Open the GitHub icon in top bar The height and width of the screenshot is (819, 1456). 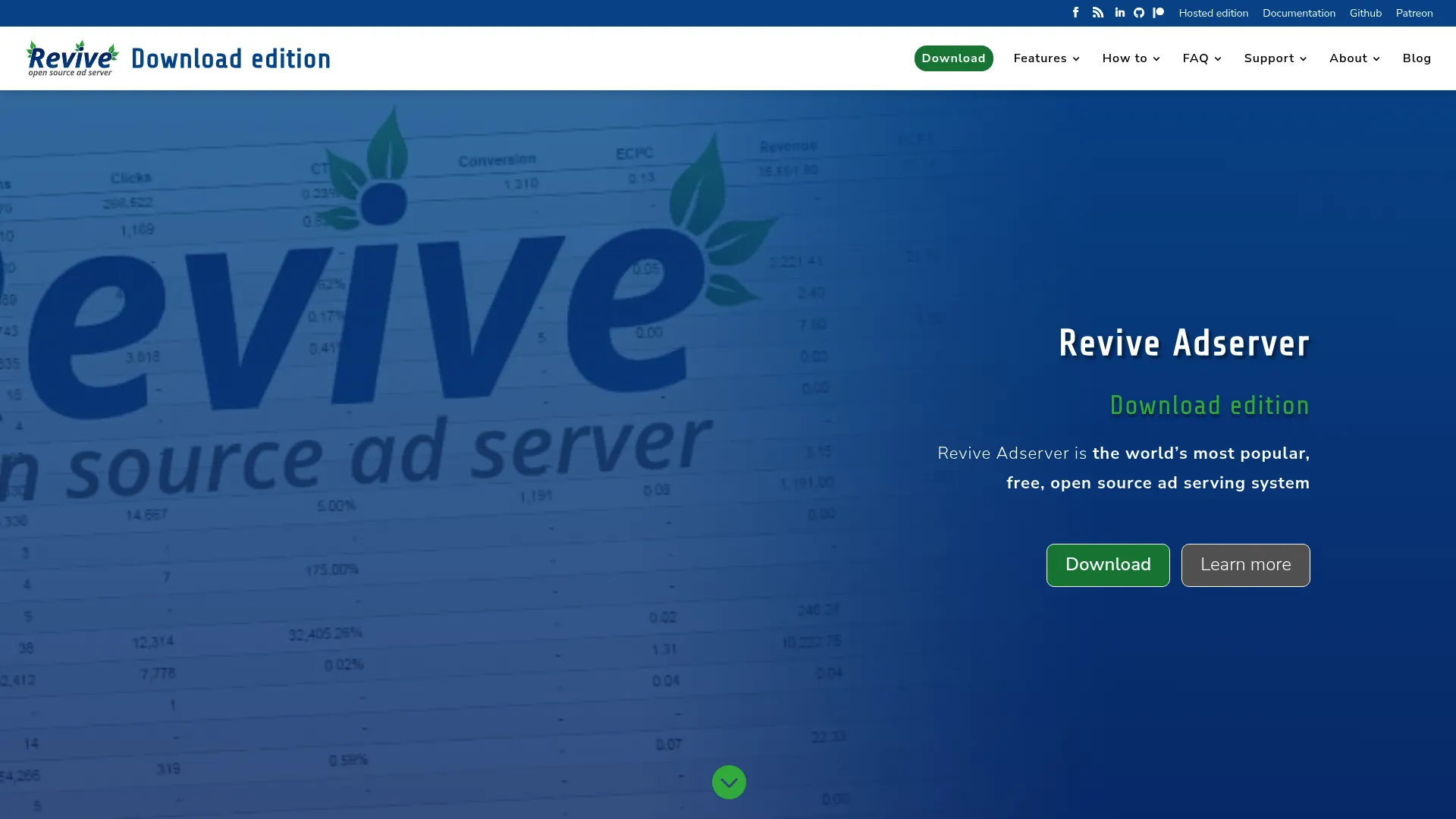(x=1139, y=13)
